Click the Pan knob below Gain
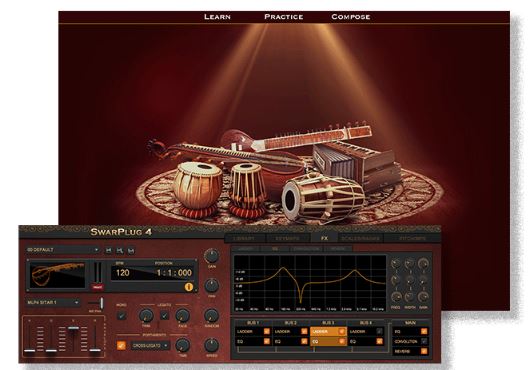Screen dimensions: 529x370 click(x=212, y=286)
